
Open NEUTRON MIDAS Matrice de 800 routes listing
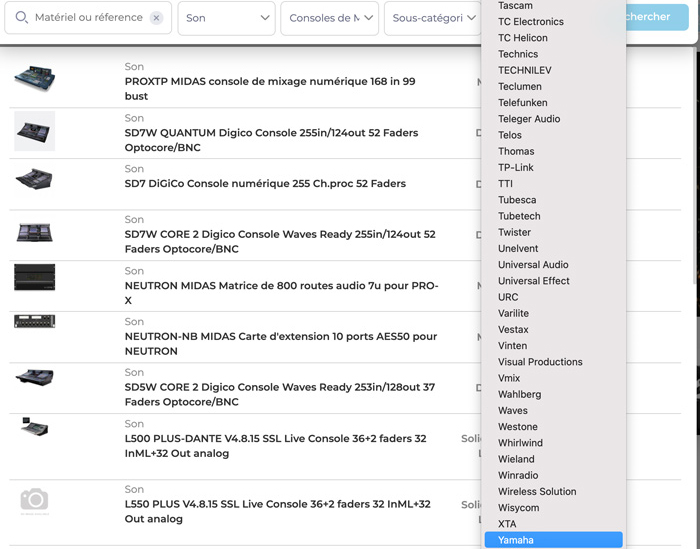(x=281, y=293)
